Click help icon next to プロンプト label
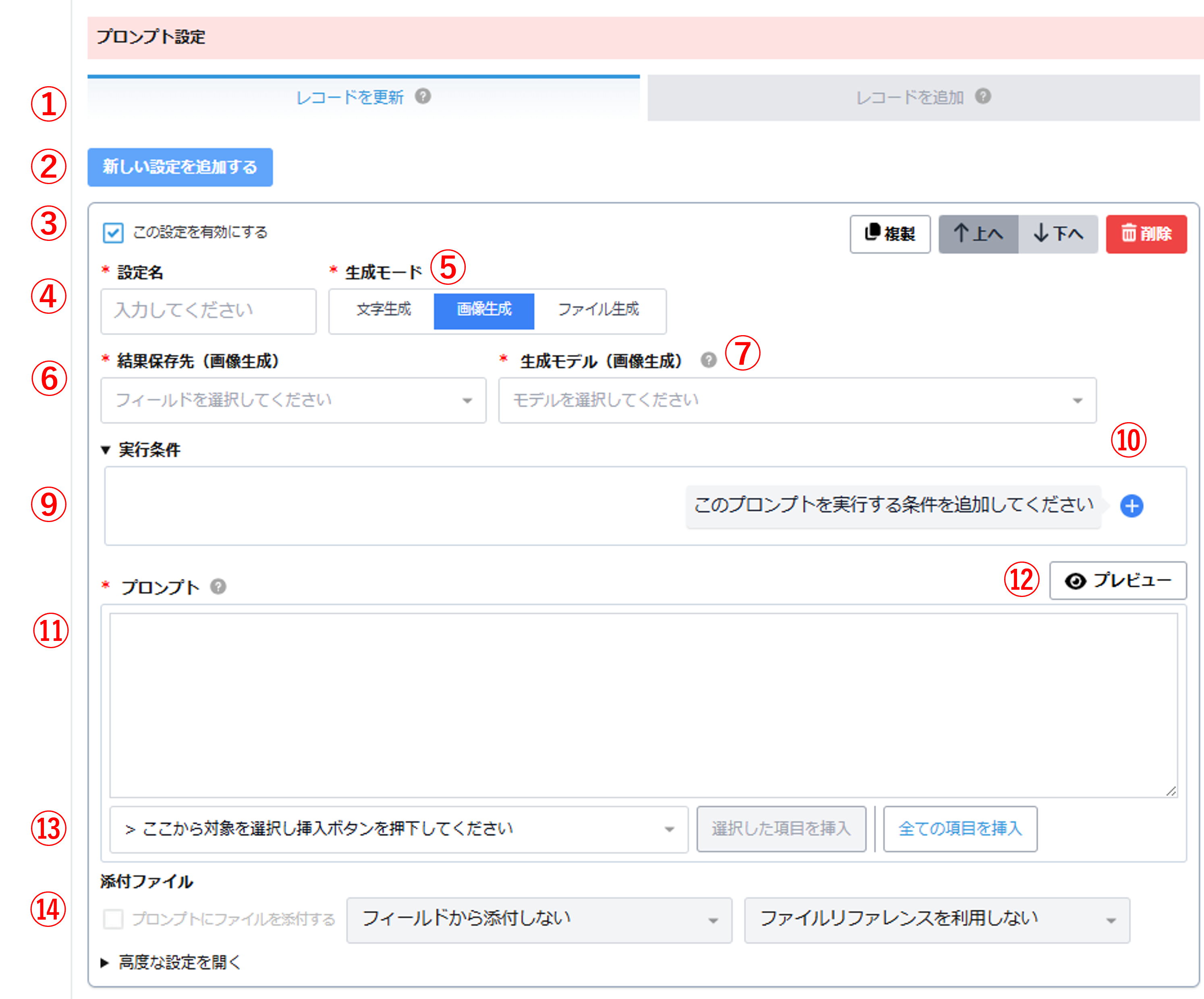This screenshot has width=1204, height=999. [x=218, y=587]
